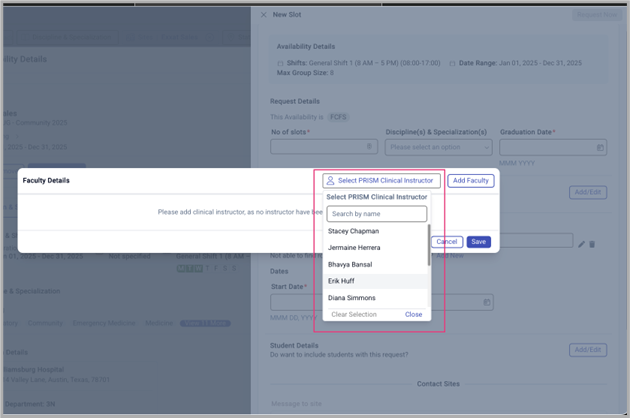Click the Search by name field
This screenshot has height=418, width=630.
click(376, 214)
